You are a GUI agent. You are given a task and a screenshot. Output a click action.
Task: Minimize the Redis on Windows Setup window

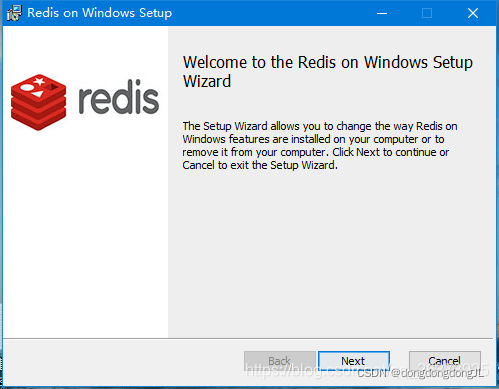click(x=382, y=13)
